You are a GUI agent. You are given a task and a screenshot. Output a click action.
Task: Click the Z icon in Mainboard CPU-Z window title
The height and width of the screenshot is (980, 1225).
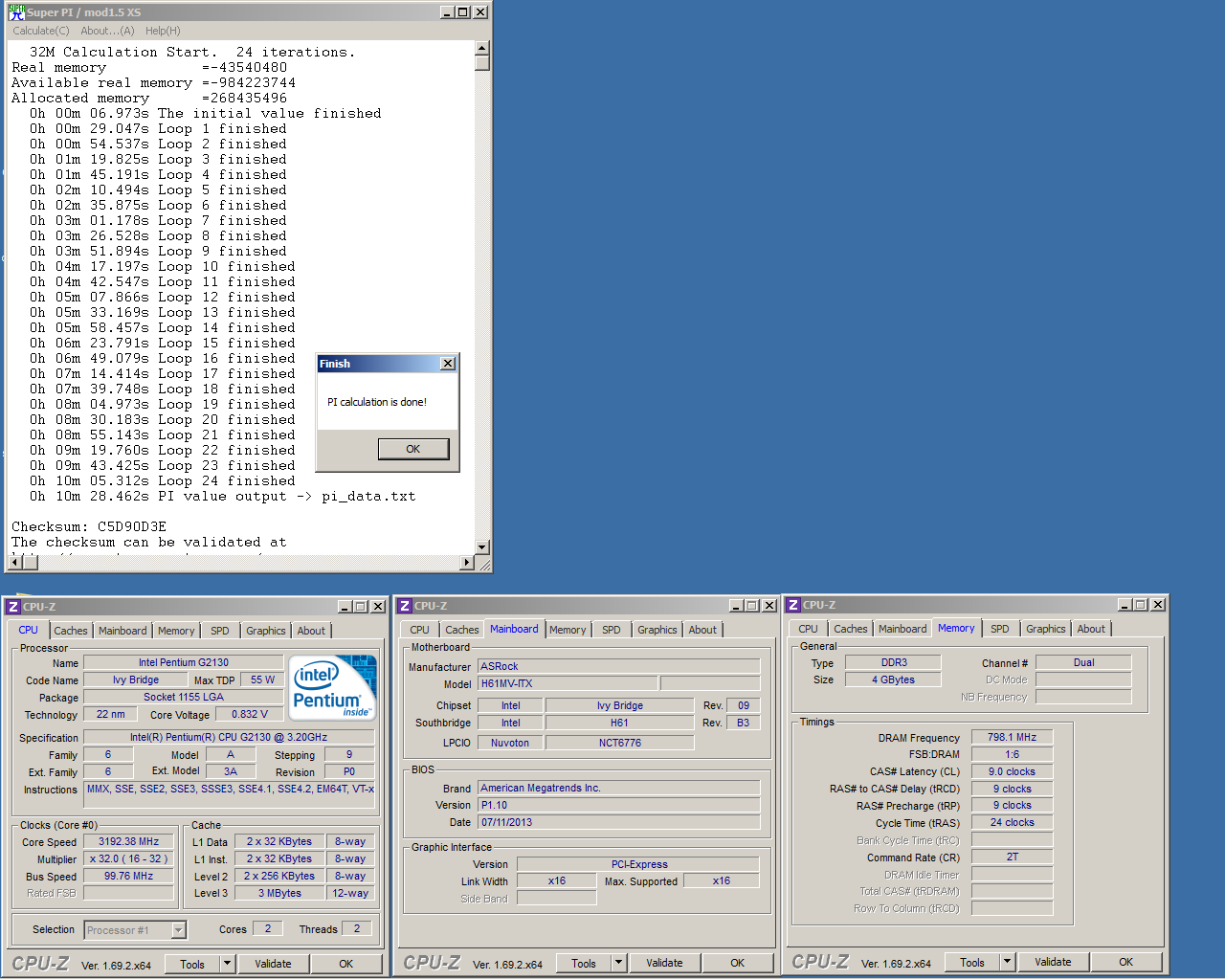(x=405, y=606)
